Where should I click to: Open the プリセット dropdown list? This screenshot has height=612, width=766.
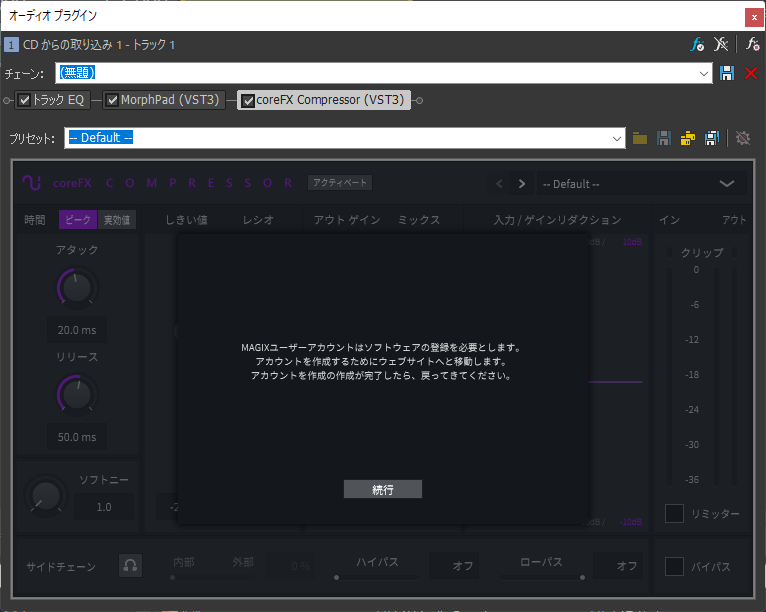pyautogui.click(x=618, y=138)
